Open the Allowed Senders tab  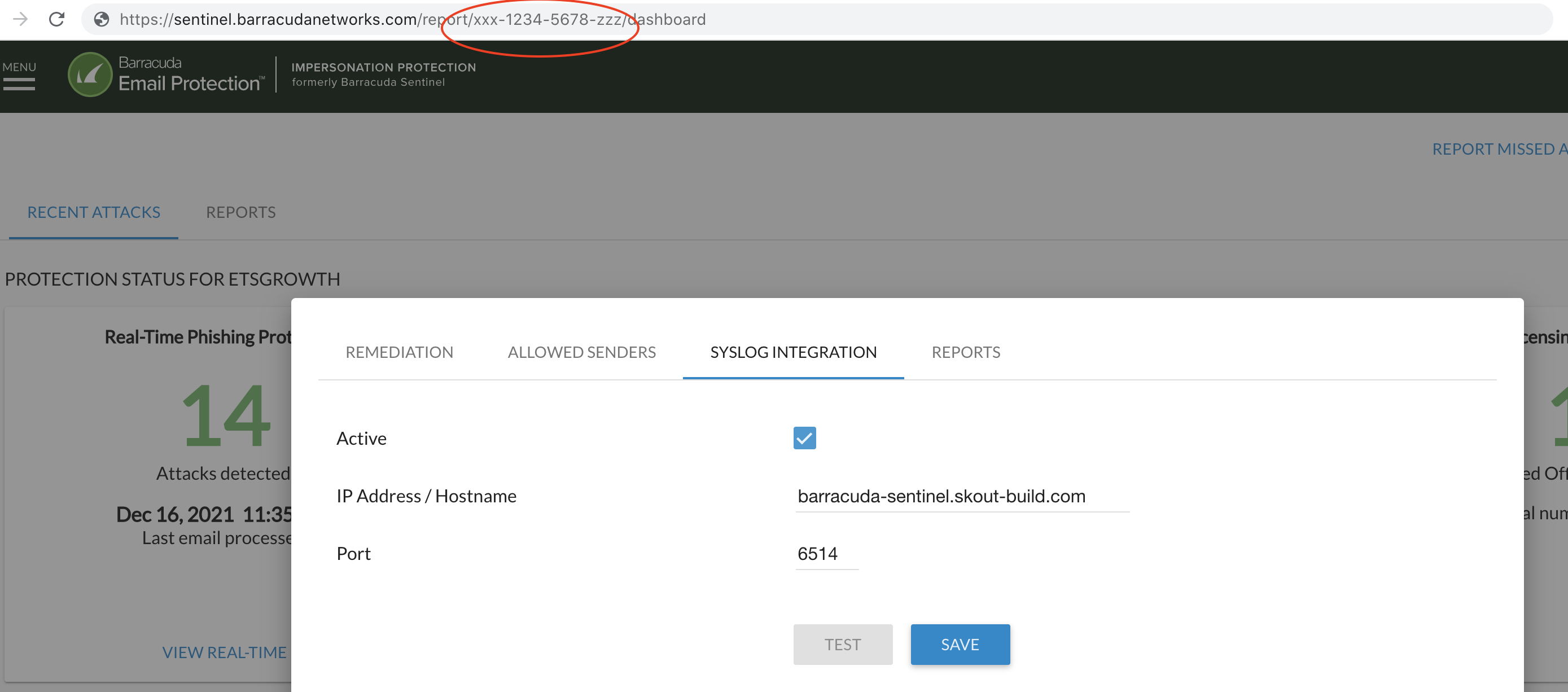click(581, 352)
